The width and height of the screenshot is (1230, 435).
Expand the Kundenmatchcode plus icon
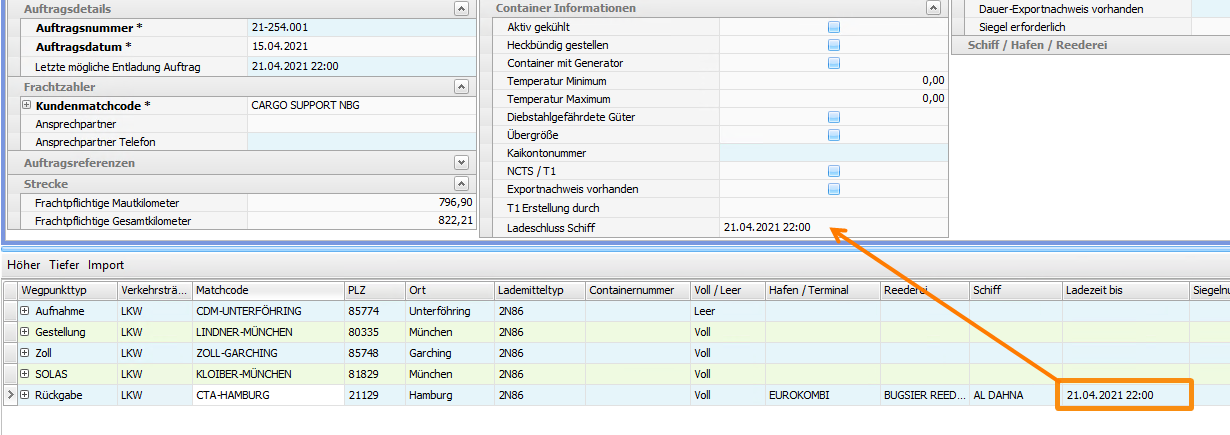[x=26, y=105]
